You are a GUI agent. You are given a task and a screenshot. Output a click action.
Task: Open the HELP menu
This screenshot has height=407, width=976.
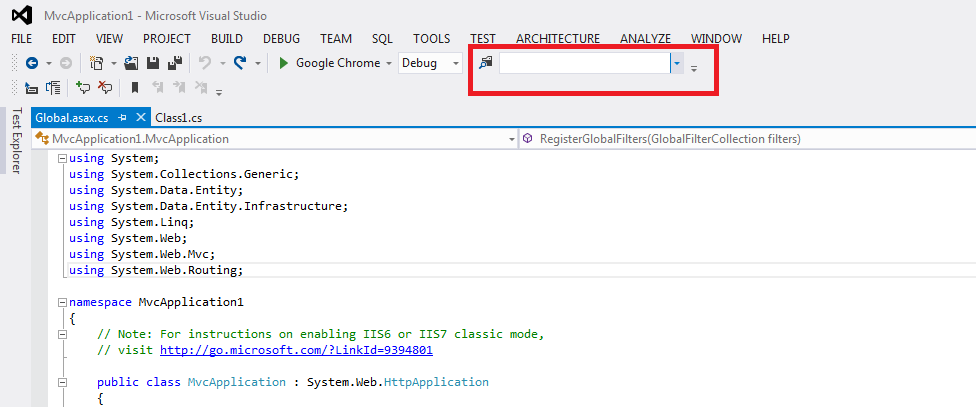click(x=776, y=39)
